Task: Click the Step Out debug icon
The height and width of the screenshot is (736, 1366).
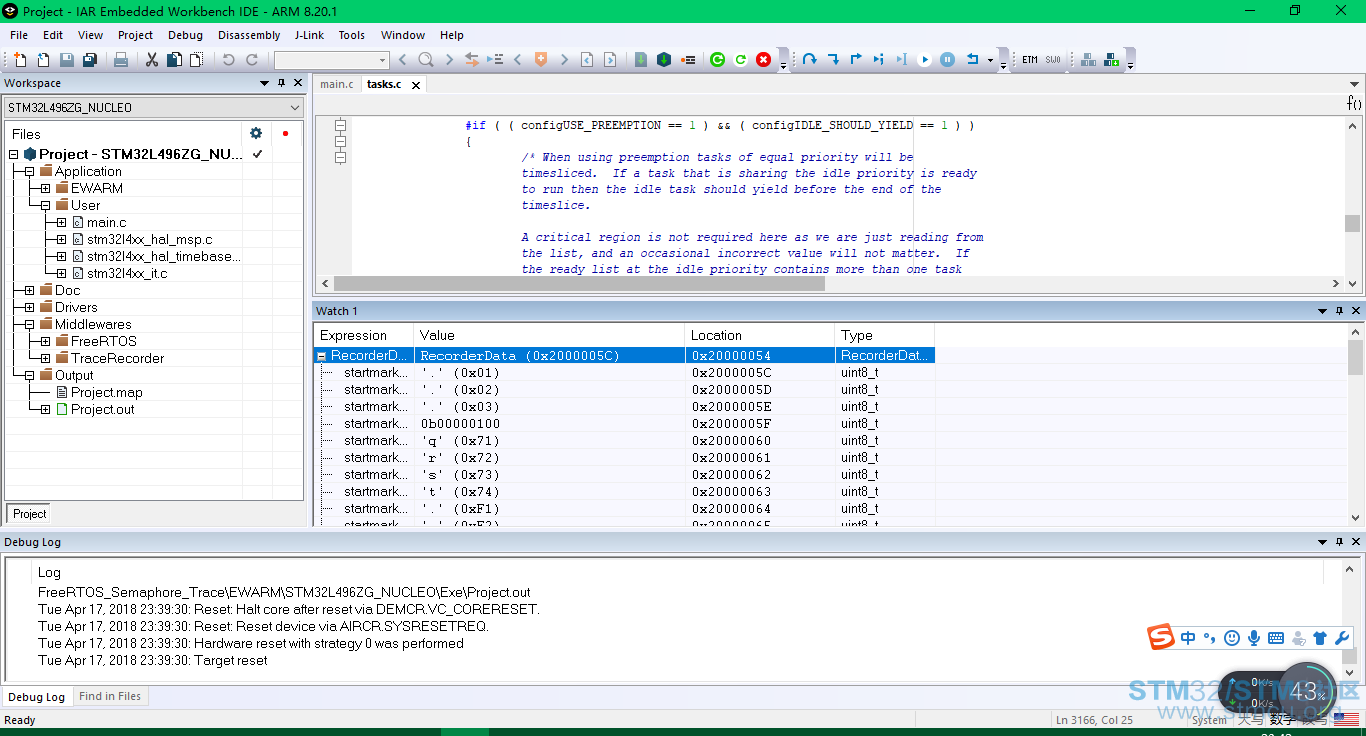Action: pyautogui.click(x=856, y=60)
